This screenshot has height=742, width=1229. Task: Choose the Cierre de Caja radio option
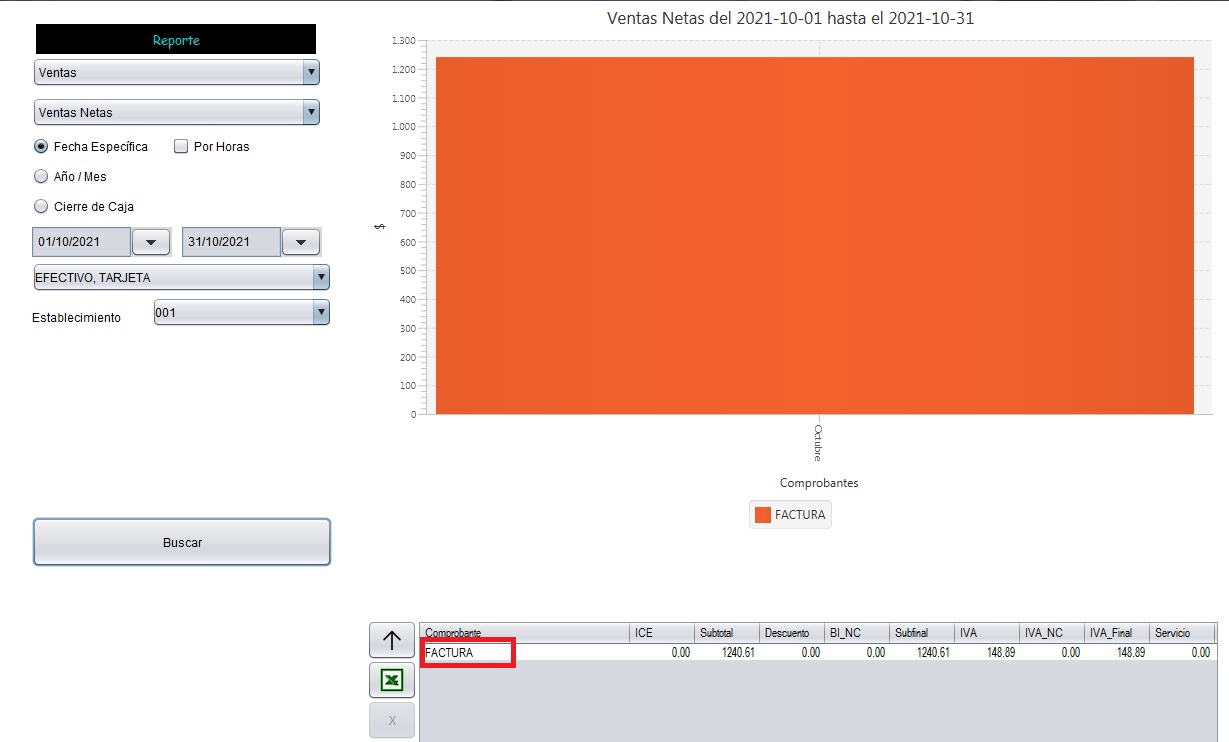(41, 206)
